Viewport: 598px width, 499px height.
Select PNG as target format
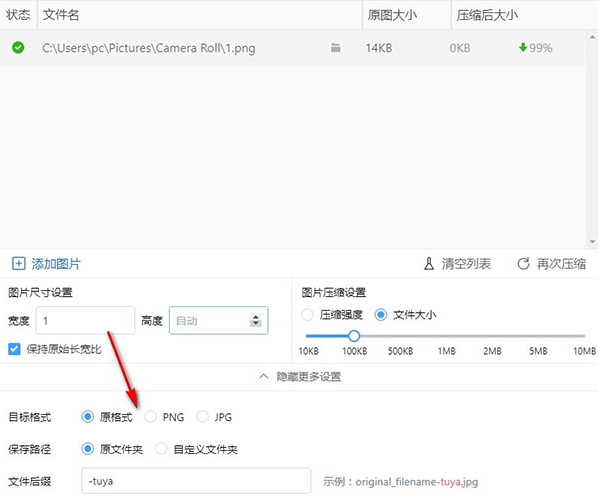(x=150, y=417)
